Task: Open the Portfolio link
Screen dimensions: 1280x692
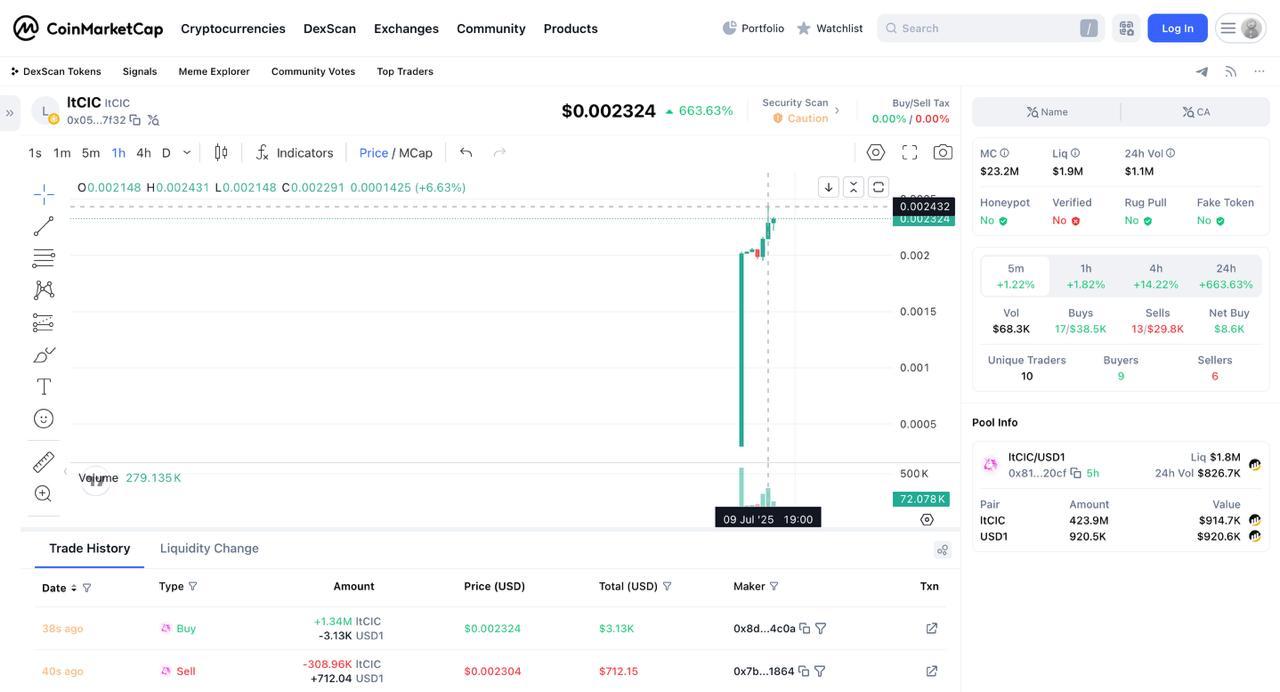Action: 753,28
